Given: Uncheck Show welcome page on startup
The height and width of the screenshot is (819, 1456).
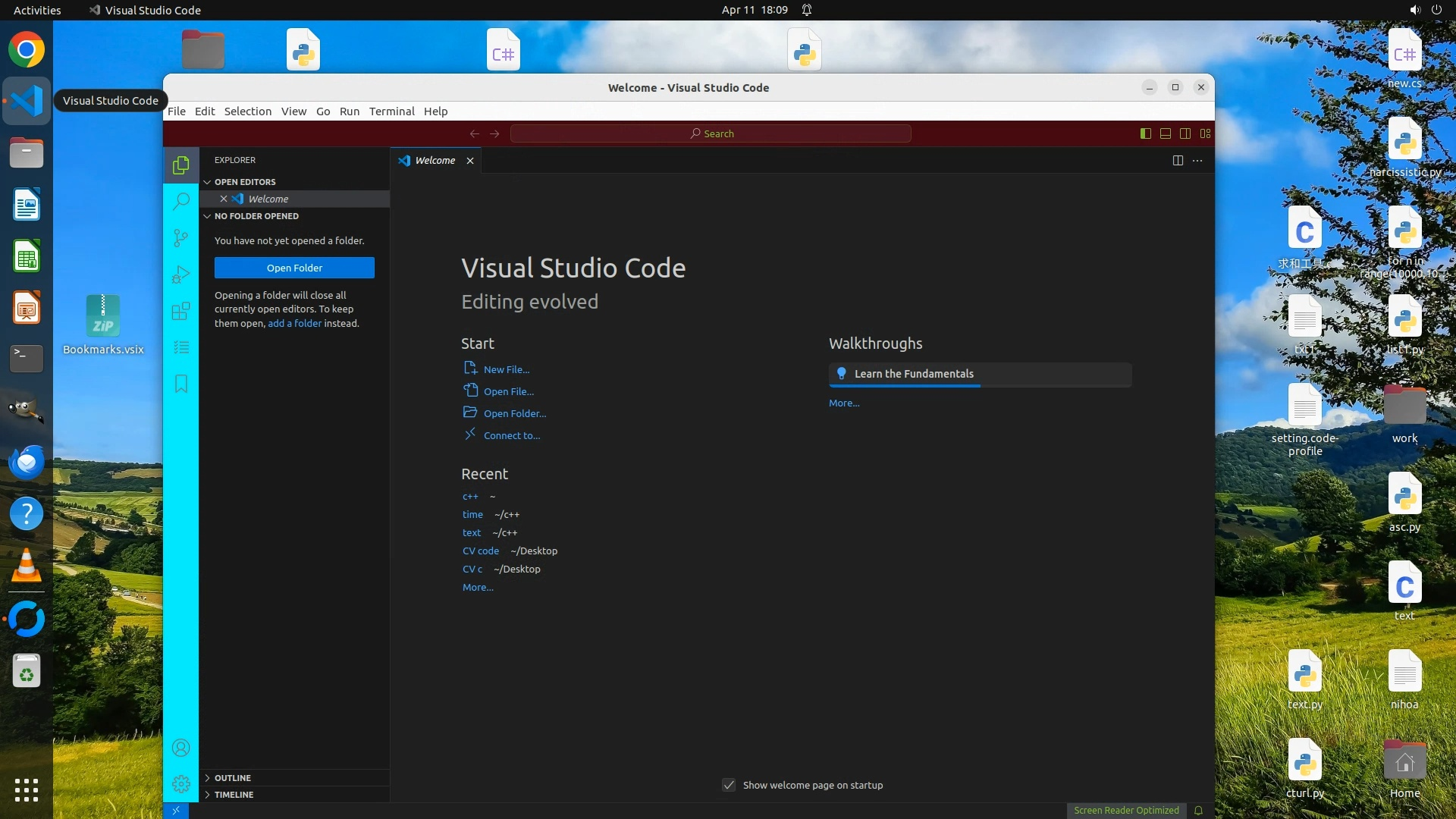Looking at the screenshot, I should tap(729, 785).
